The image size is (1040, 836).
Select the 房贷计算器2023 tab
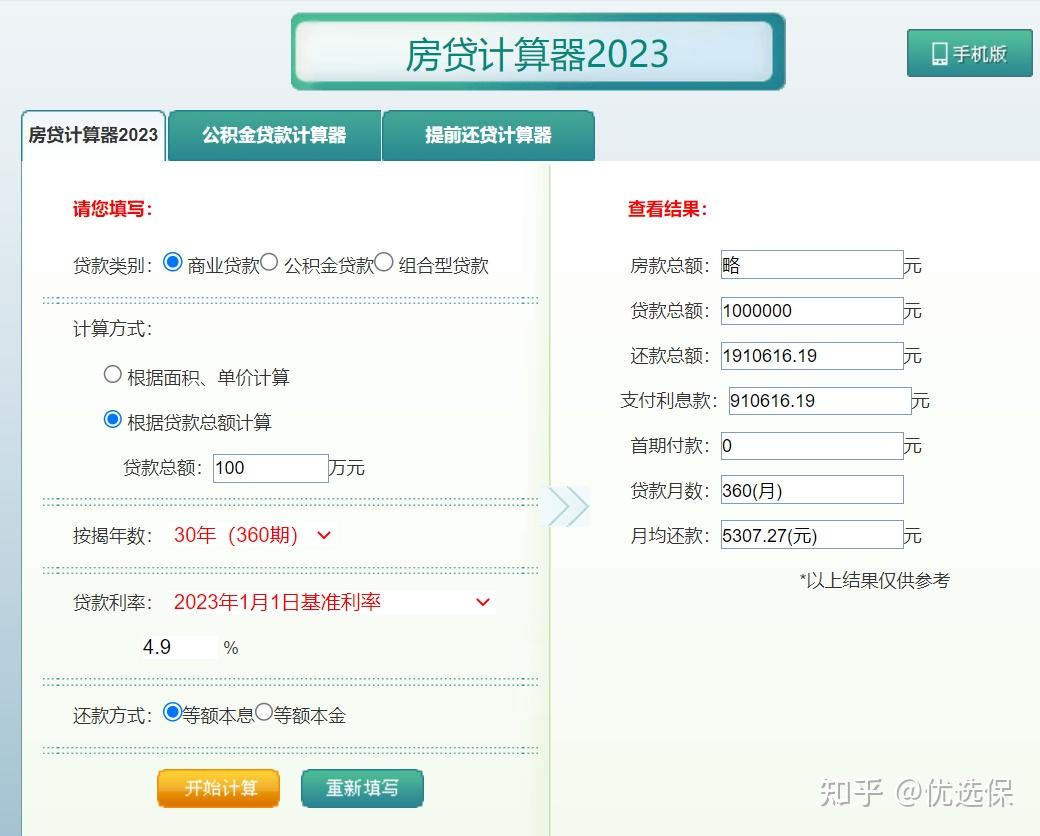point(92,135)
